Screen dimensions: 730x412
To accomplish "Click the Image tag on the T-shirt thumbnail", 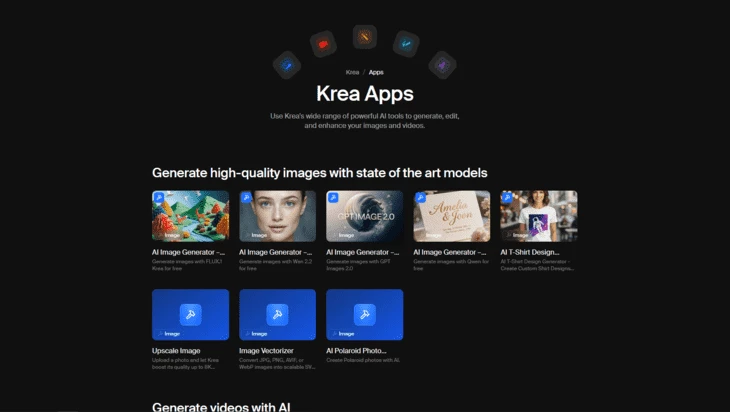I will (x=517, y=235).
